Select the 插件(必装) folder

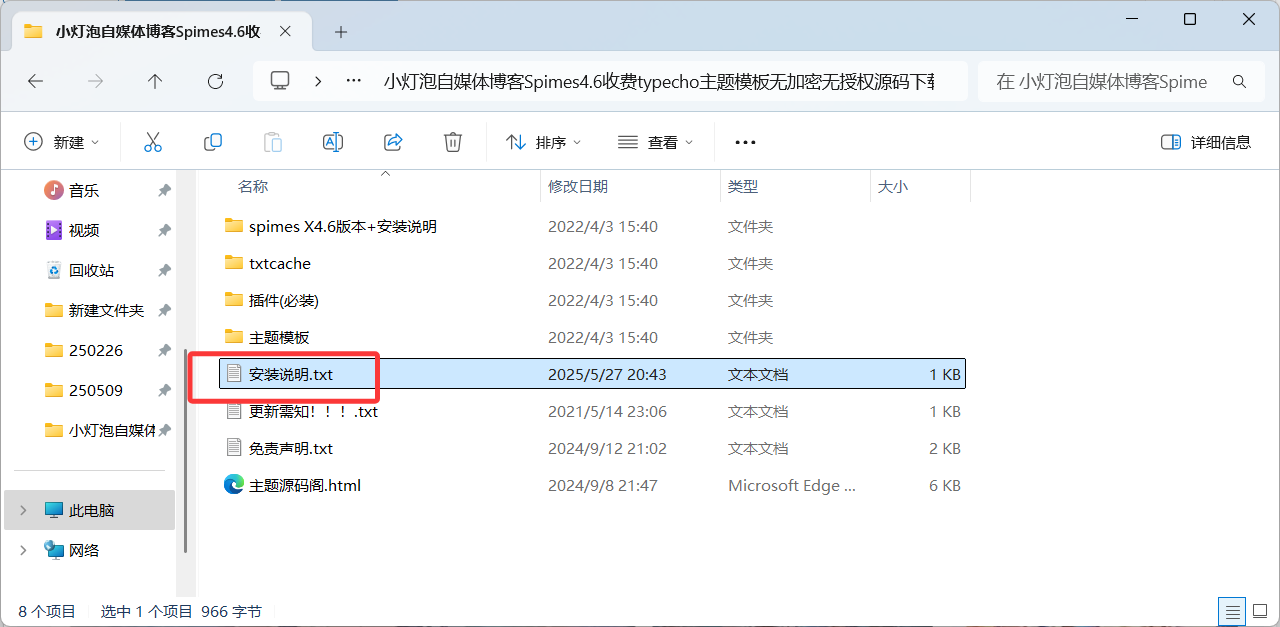(x=592, y=300)
